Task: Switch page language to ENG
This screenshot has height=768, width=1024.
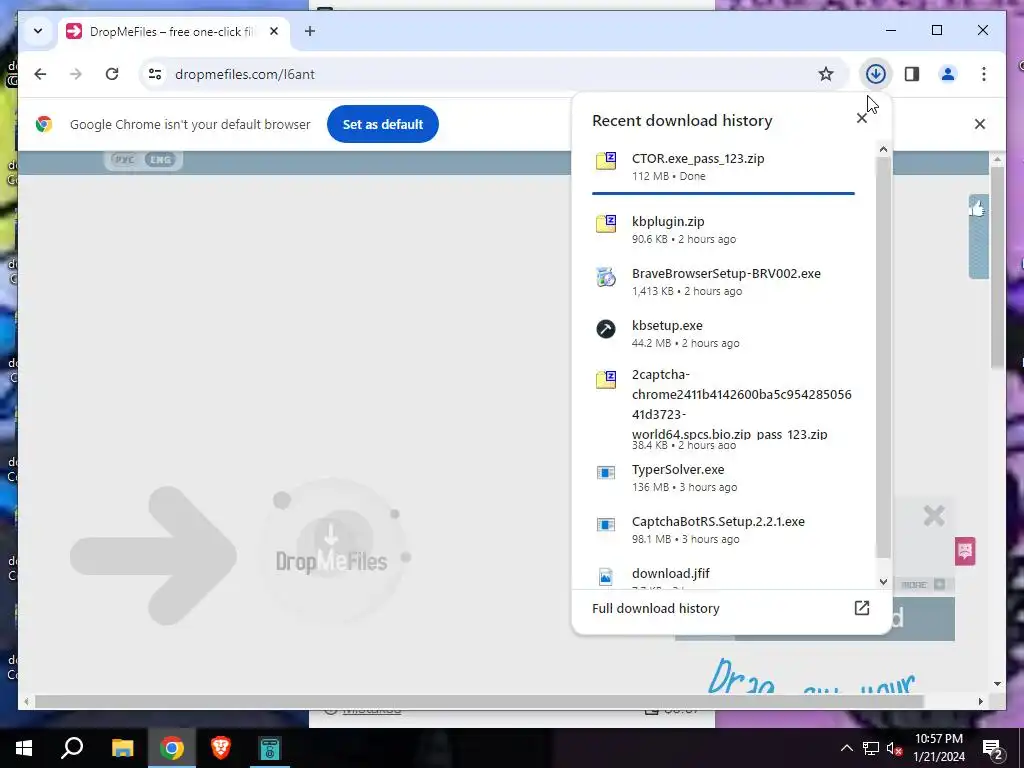Action: pos(160,159)
